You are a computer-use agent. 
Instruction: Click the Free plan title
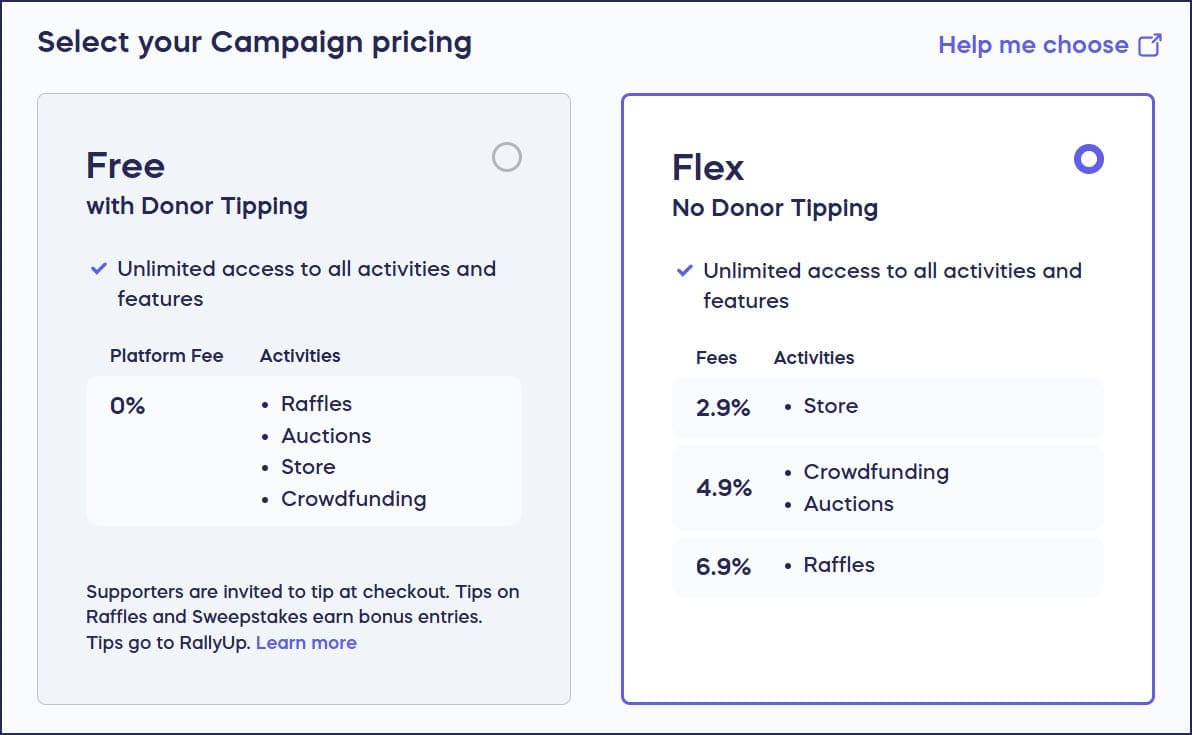126,165
